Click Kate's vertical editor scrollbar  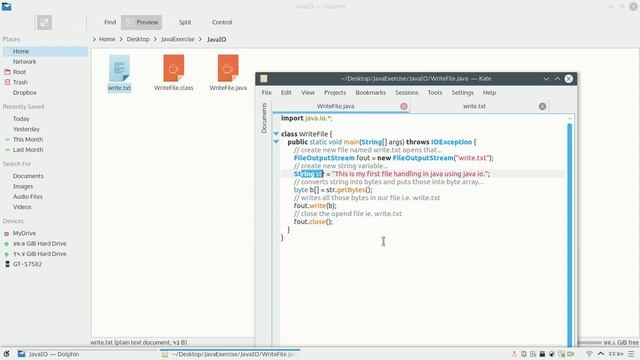tap(569, 235)
